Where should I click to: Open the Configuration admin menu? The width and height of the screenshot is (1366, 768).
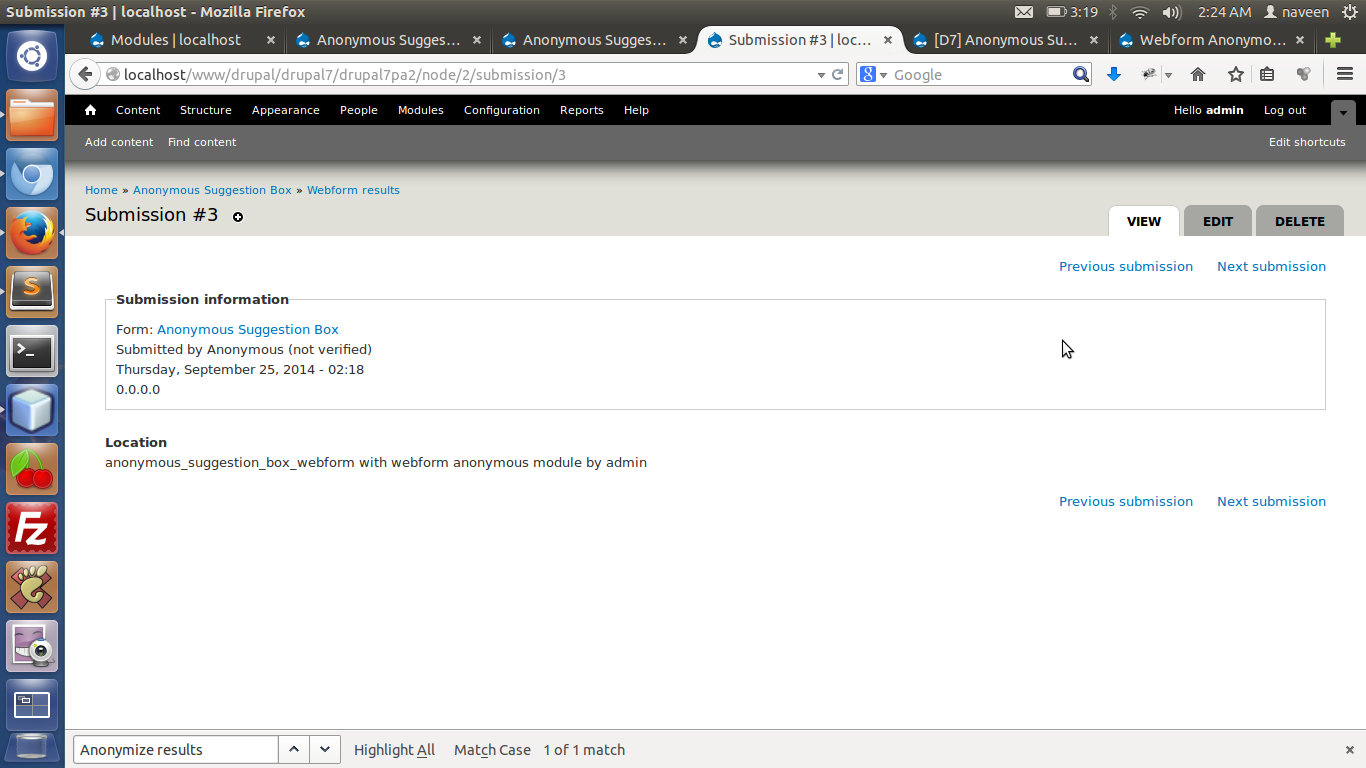point(502,110)
